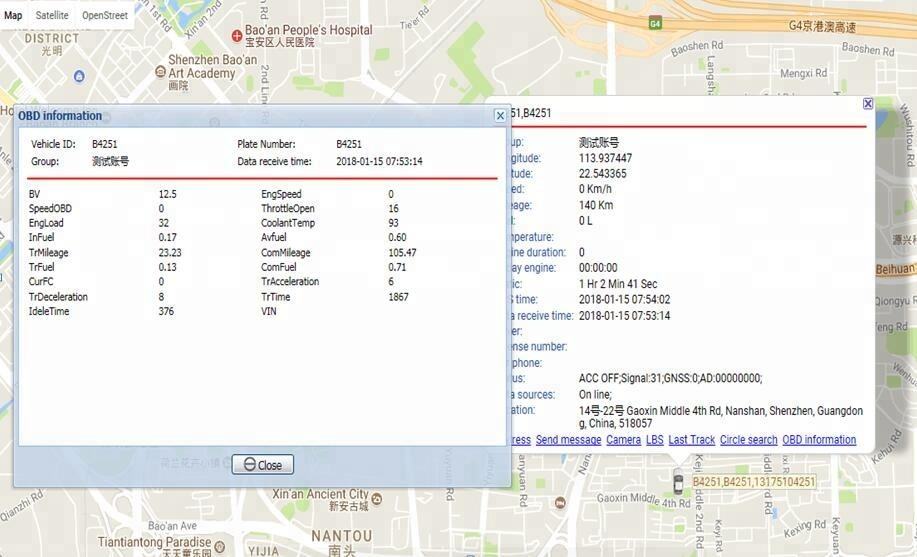This screenshot has width=917, height=557.
Task: Click the Xin'an Ancient City marker icon
Action: point(377,498)
